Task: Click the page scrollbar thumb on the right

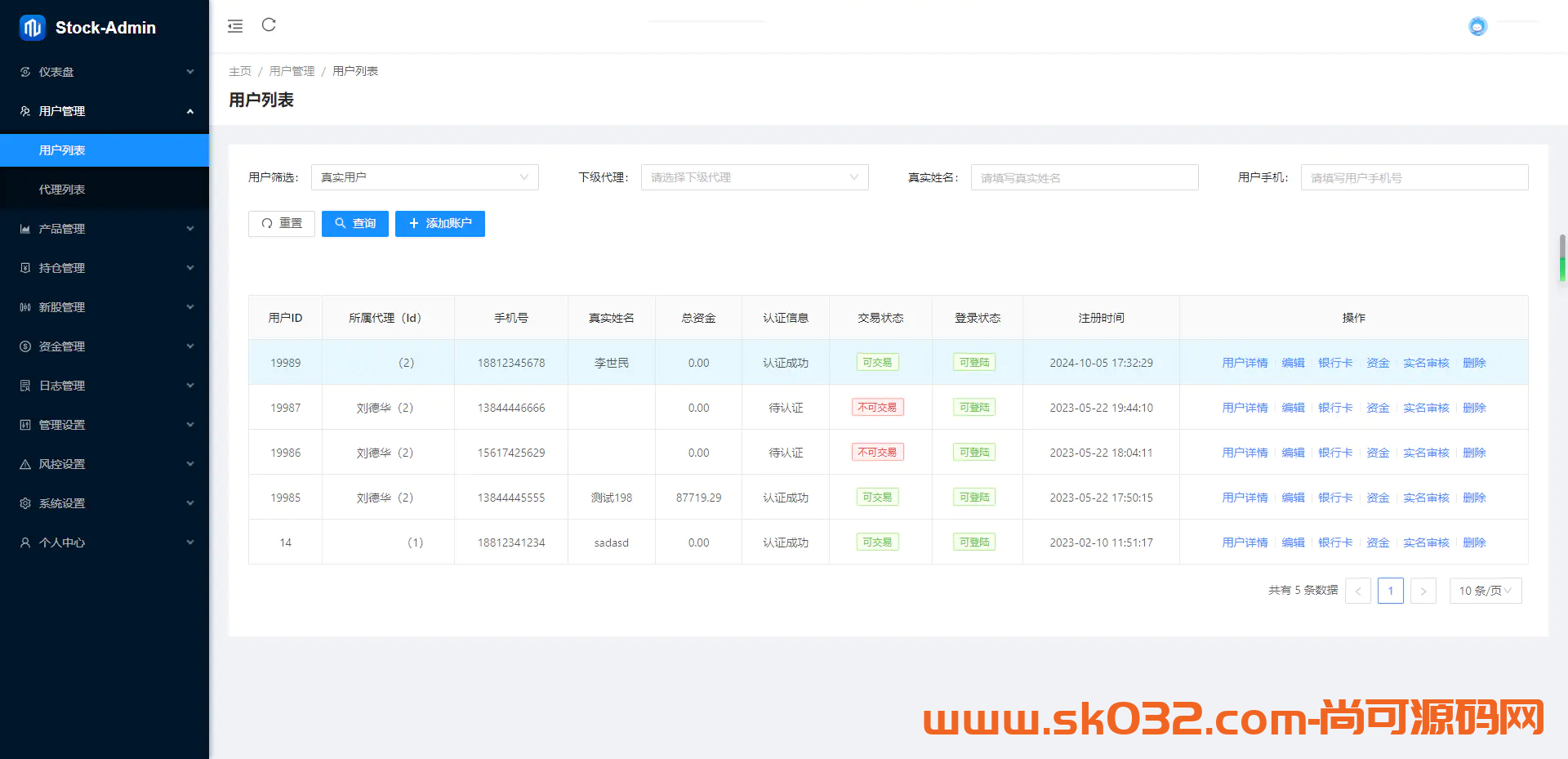Action: pos(1562,258)
